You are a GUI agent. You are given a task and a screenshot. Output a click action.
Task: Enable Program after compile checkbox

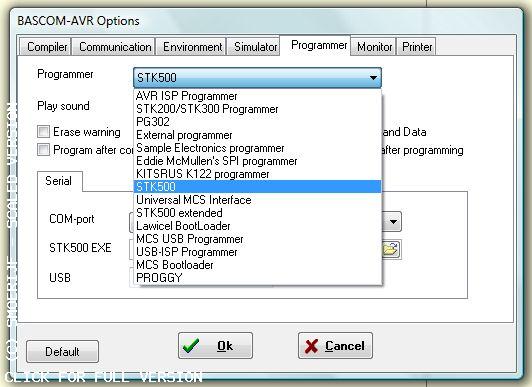click(x=43, y=150)
